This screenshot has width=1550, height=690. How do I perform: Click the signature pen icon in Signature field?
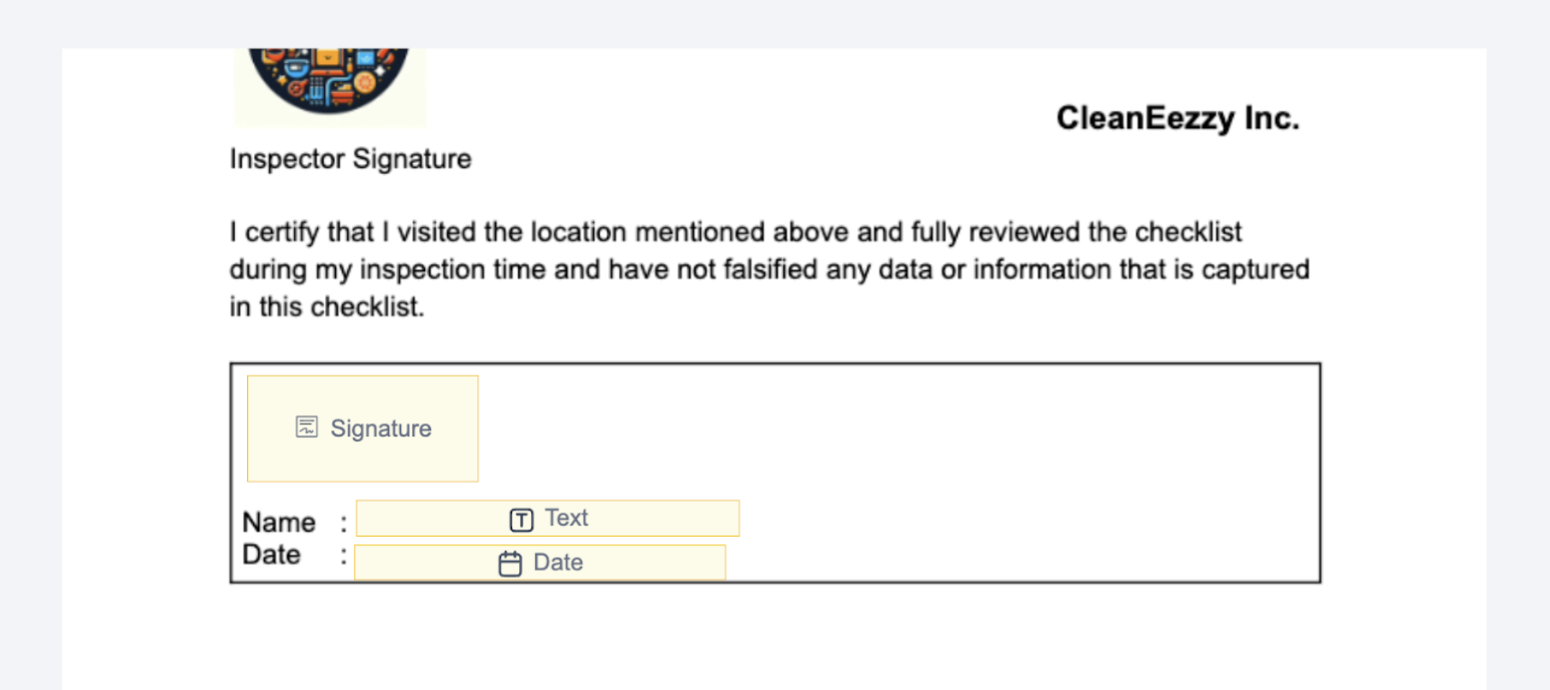(x=307, y=428)
